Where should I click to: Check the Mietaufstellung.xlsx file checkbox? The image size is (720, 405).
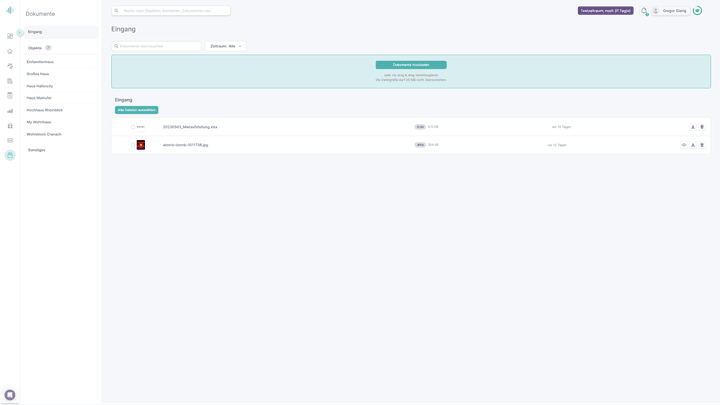coord(133,127)
